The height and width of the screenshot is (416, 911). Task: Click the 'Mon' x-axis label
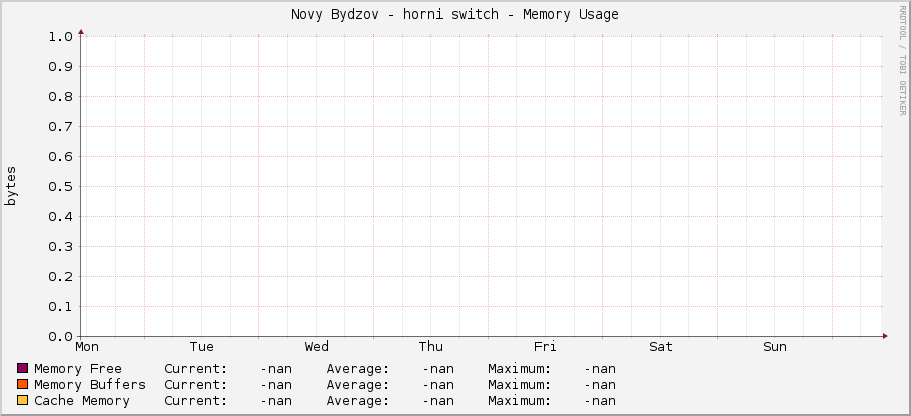[x=87, y=347]
